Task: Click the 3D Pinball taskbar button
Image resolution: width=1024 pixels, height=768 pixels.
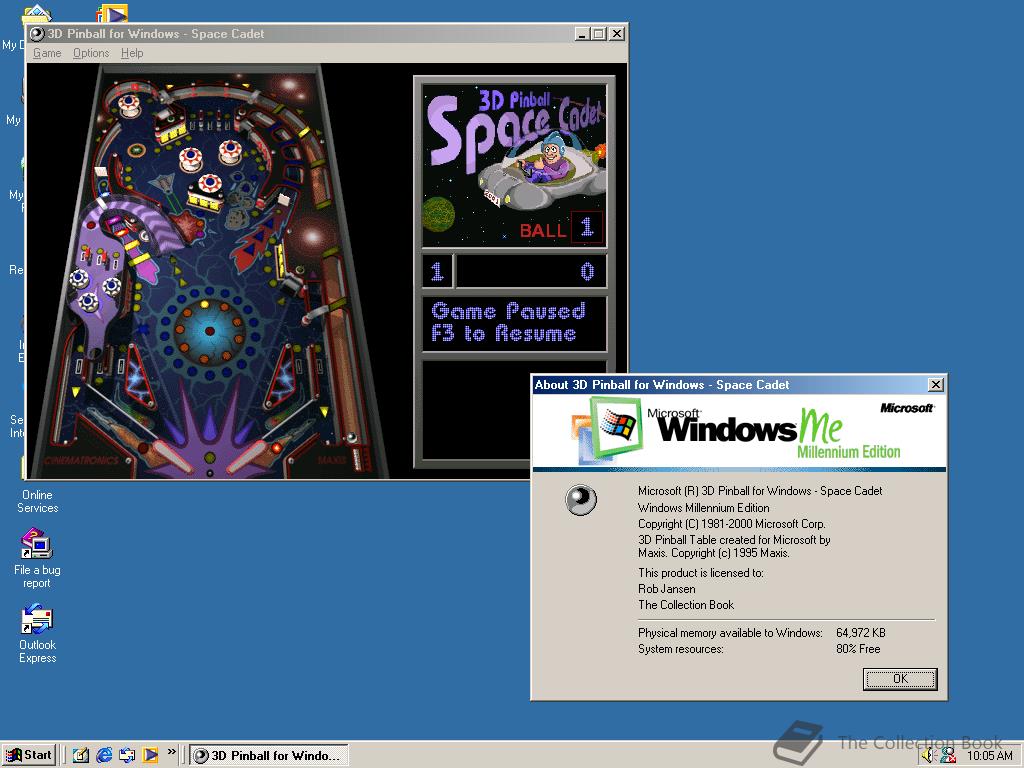Action: 268,756
